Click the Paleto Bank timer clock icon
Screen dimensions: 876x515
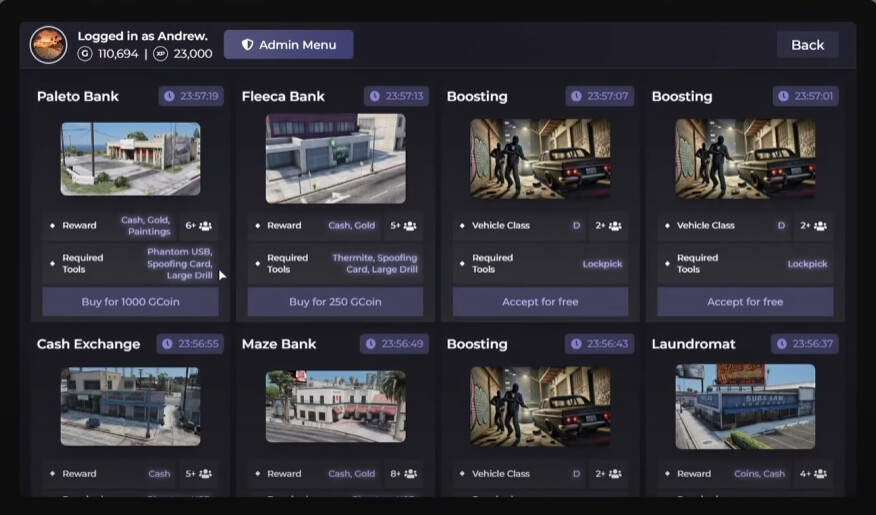[x=169, y=96]
